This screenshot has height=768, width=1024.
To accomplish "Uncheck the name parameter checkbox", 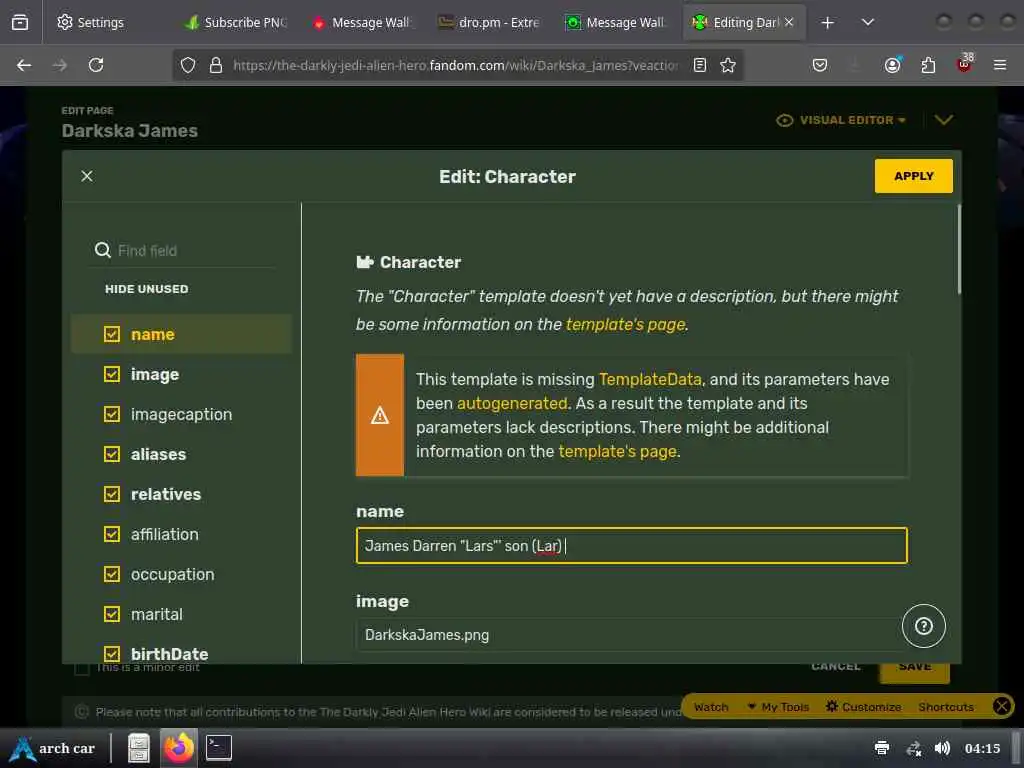I will click(112, 334).
